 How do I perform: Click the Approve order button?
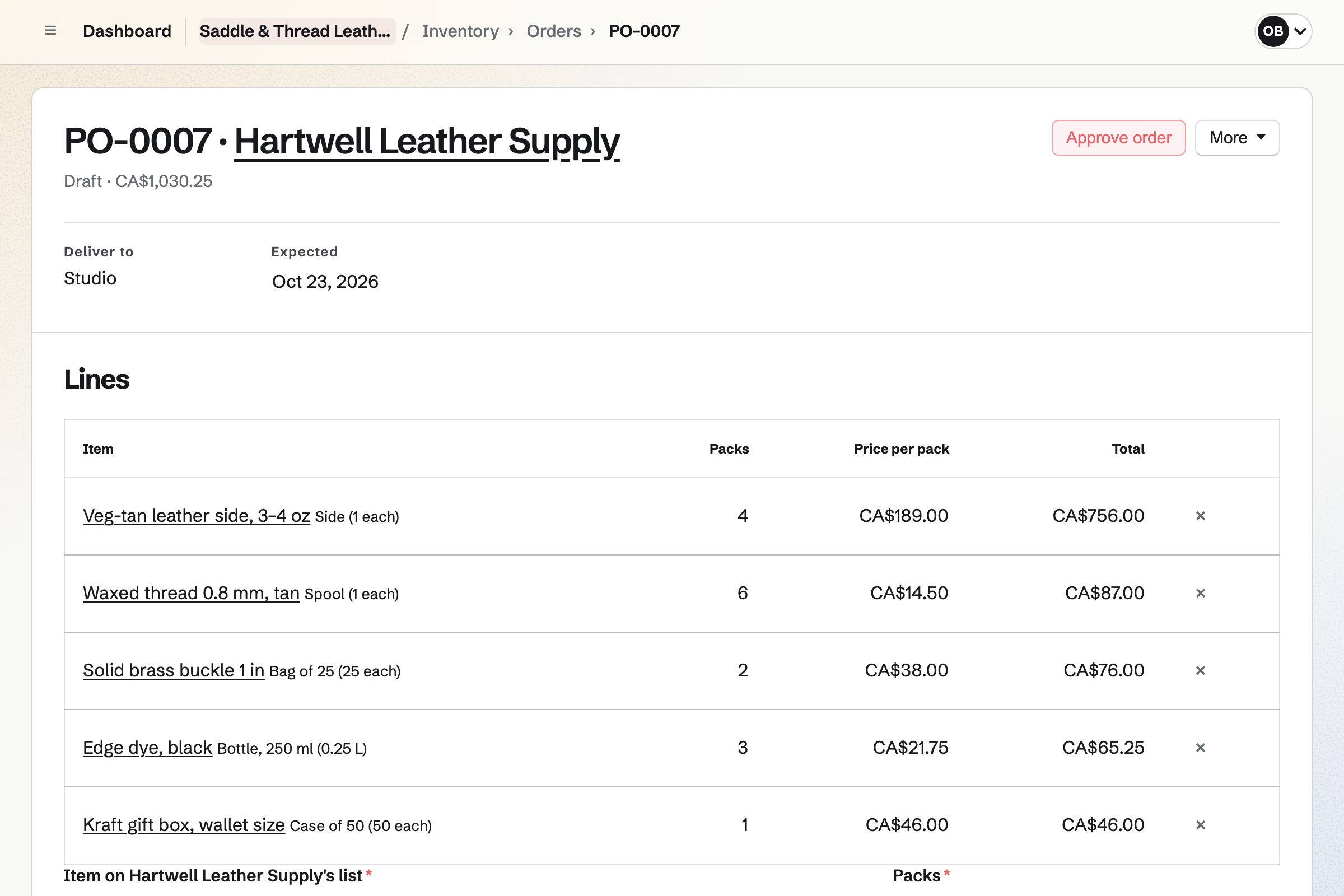pos(1118,138)
